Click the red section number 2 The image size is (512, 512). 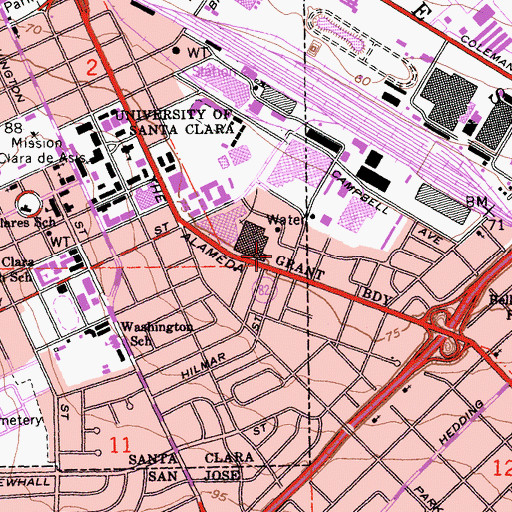92,67
